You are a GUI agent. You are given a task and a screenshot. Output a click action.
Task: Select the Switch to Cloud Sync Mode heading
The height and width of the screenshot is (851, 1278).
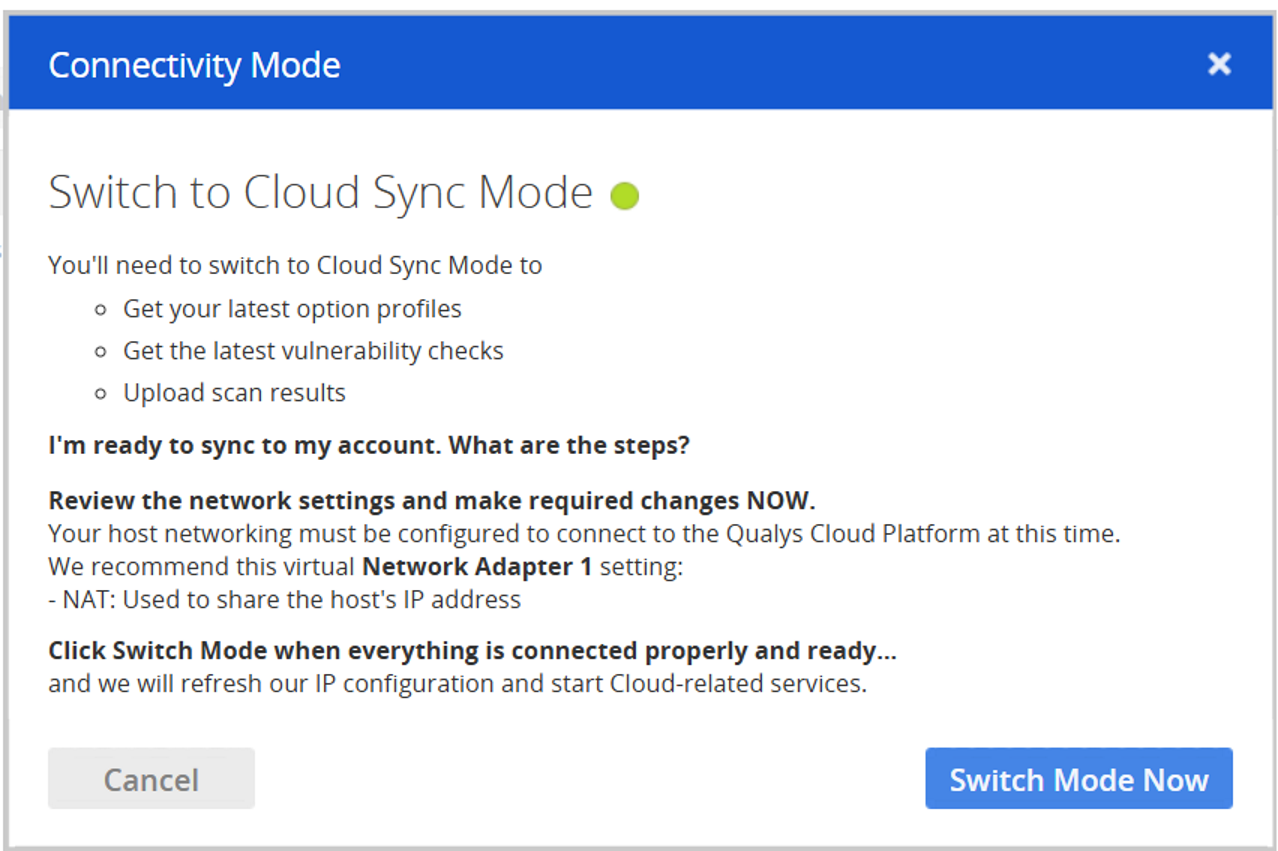(320, 193)
